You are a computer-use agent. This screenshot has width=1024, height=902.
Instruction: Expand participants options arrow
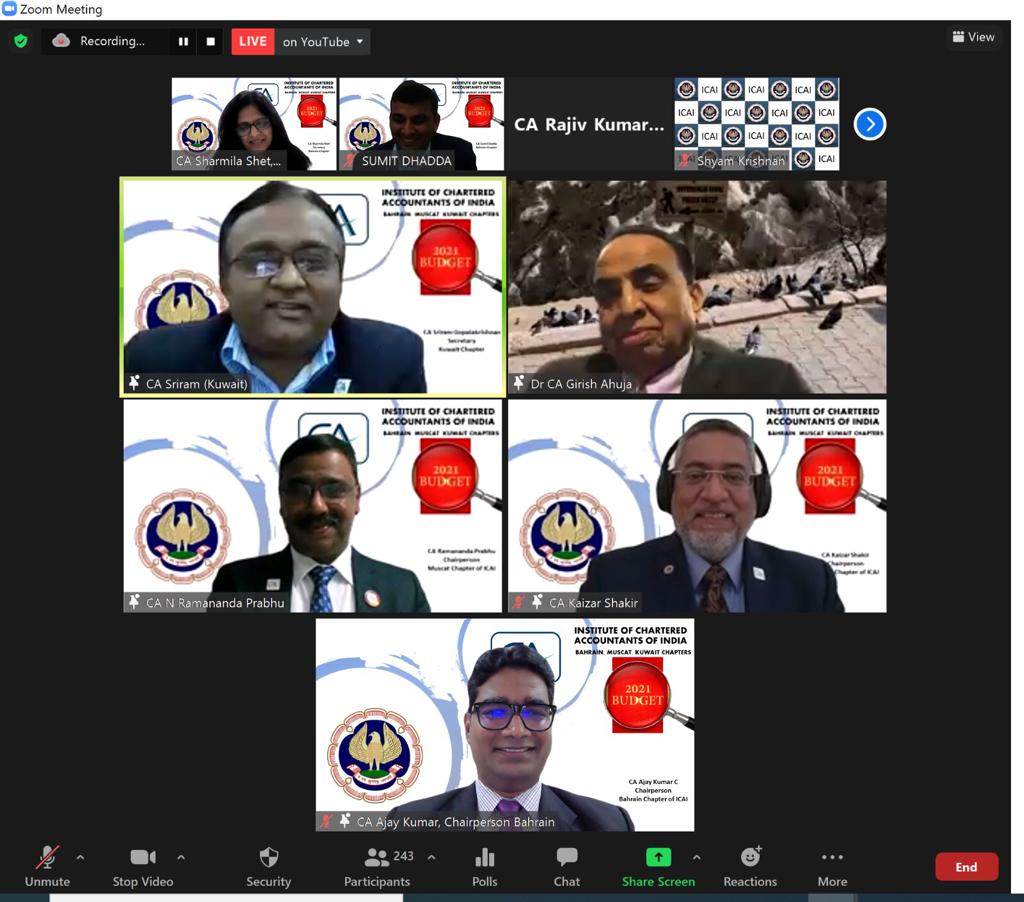pos(432,857)
